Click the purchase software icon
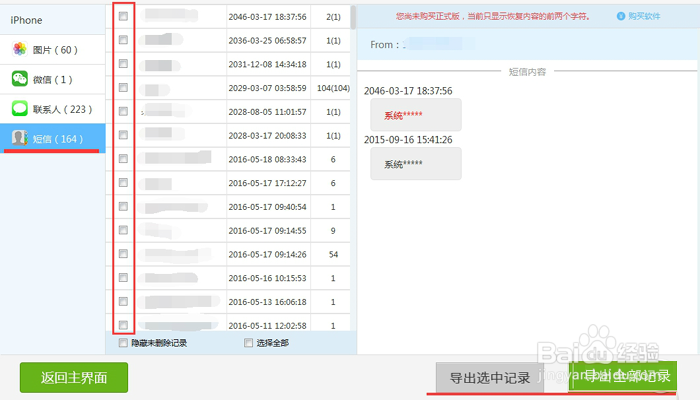Viewport: 700px width, 400px height. pyautogui.click(x=621, y=16)
